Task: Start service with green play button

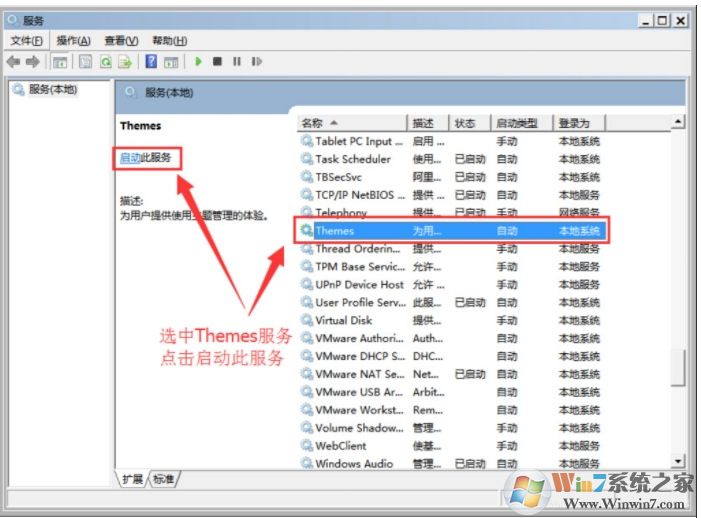Action: (198, 61)
